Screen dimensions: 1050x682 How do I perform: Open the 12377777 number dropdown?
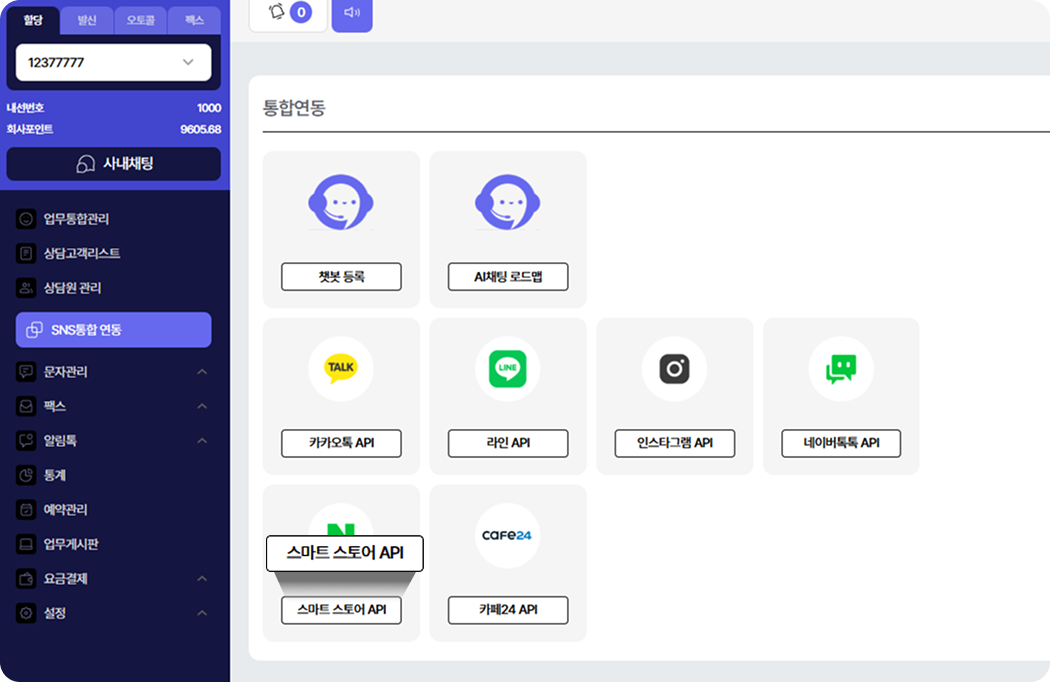coord(113,62)
